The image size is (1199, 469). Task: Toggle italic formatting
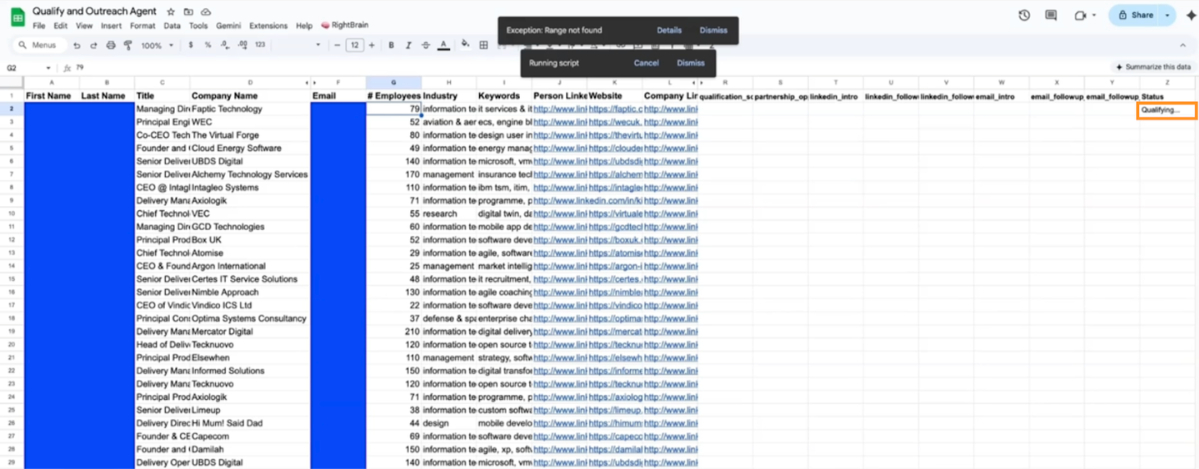pyautogui.click(x=409, y=45)
